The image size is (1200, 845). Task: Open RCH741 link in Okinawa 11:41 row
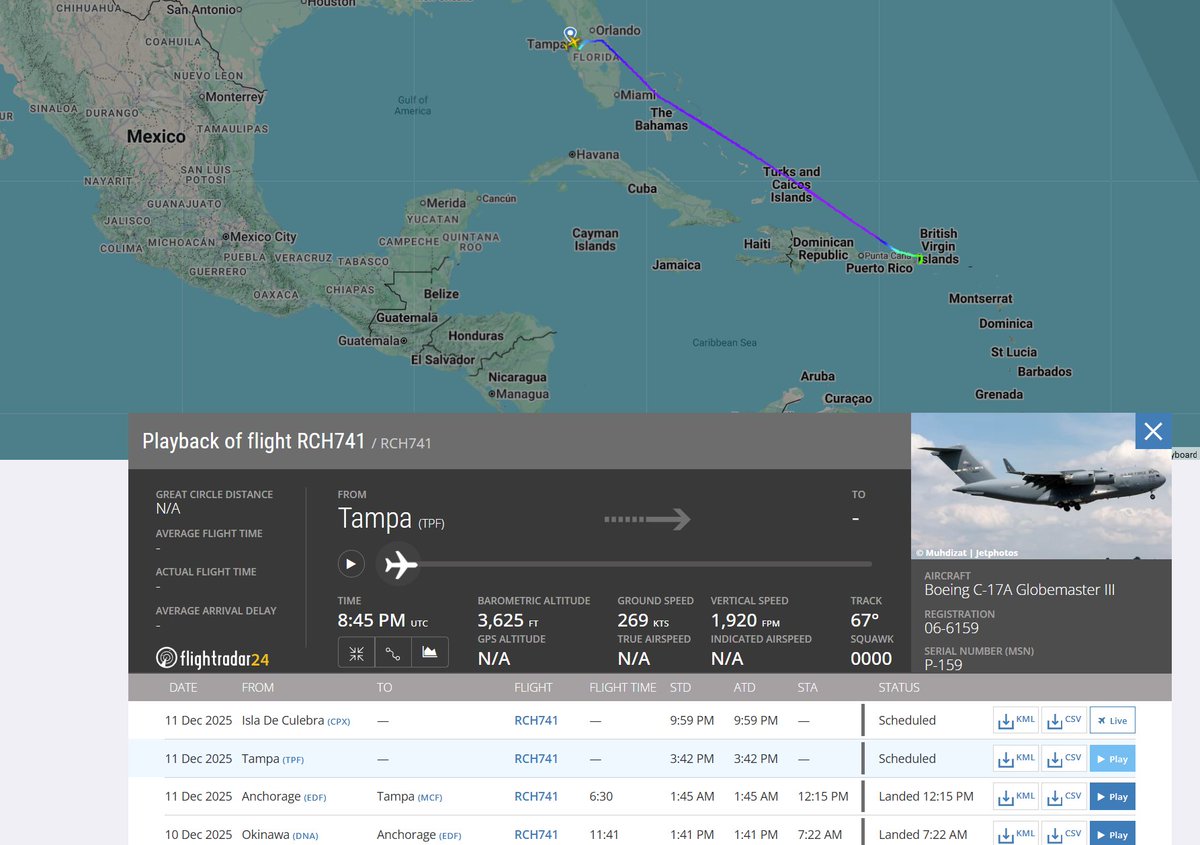pos(536,835)
